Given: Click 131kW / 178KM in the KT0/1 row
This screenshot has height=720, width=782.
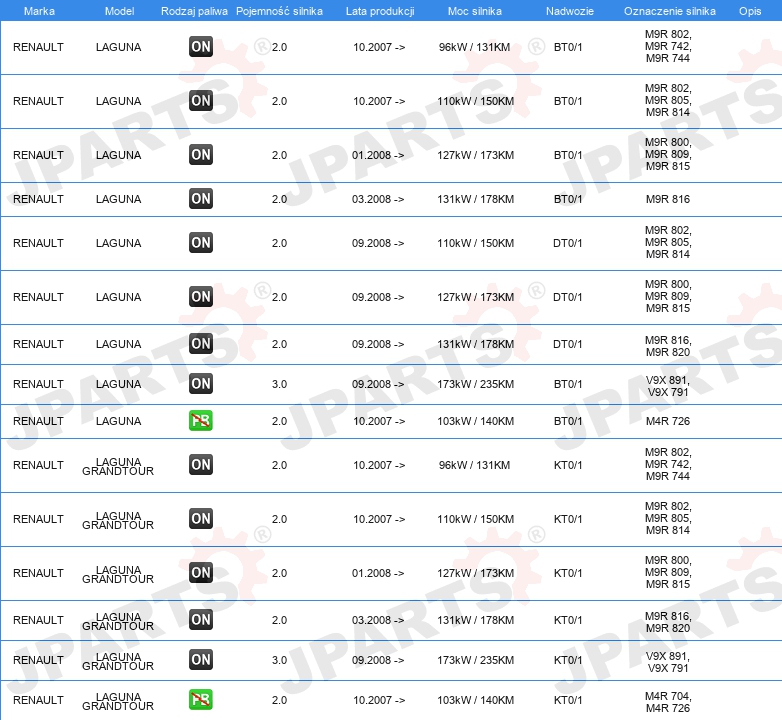Looking at the screenshot, I should 475,620.
